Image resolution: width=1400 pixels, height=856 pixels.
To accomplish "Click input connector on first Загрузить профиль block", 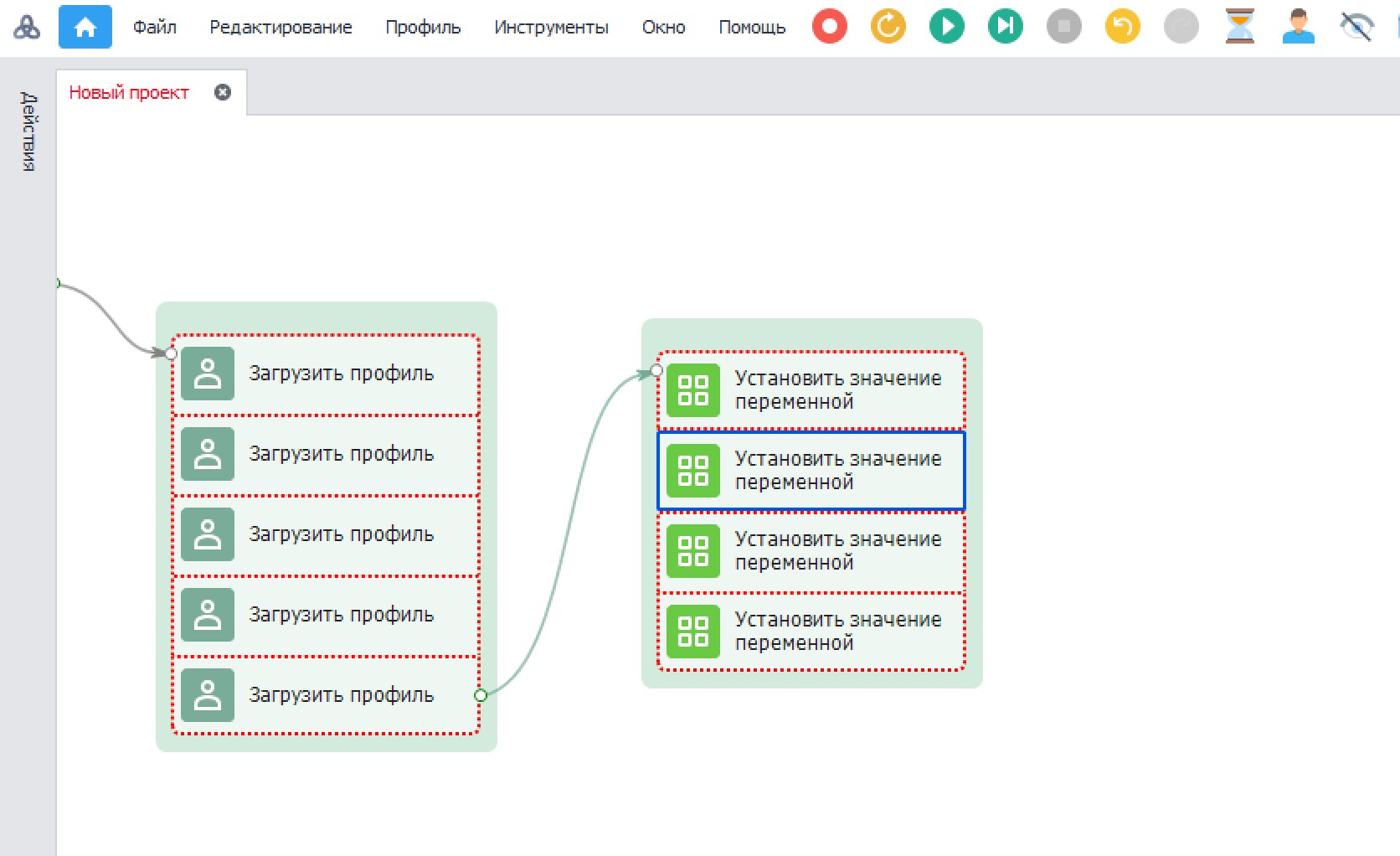I will [x=171, y=353].
